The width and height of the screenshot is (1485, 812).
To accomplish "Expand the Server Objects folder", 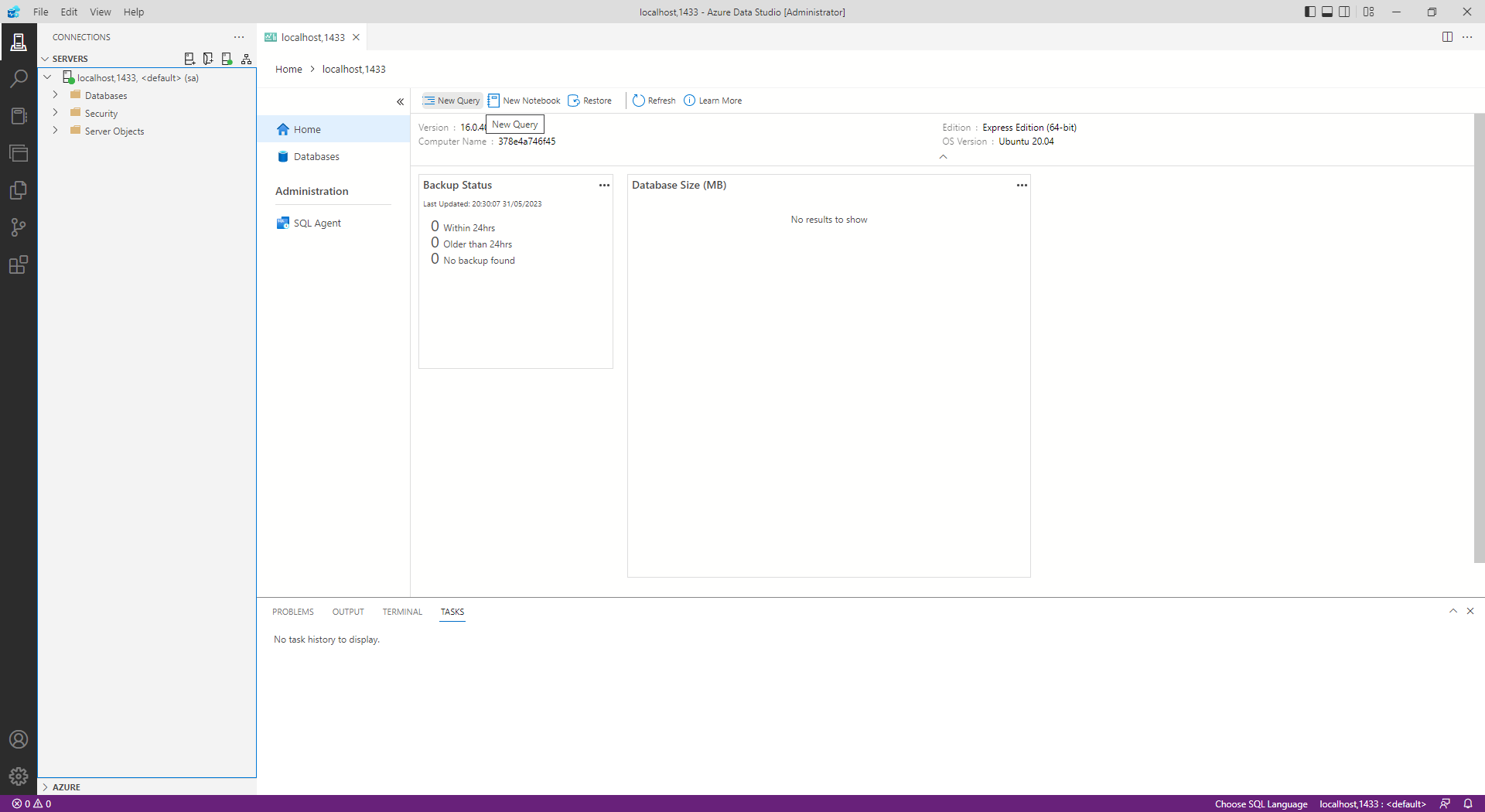I will click(56, 131).
